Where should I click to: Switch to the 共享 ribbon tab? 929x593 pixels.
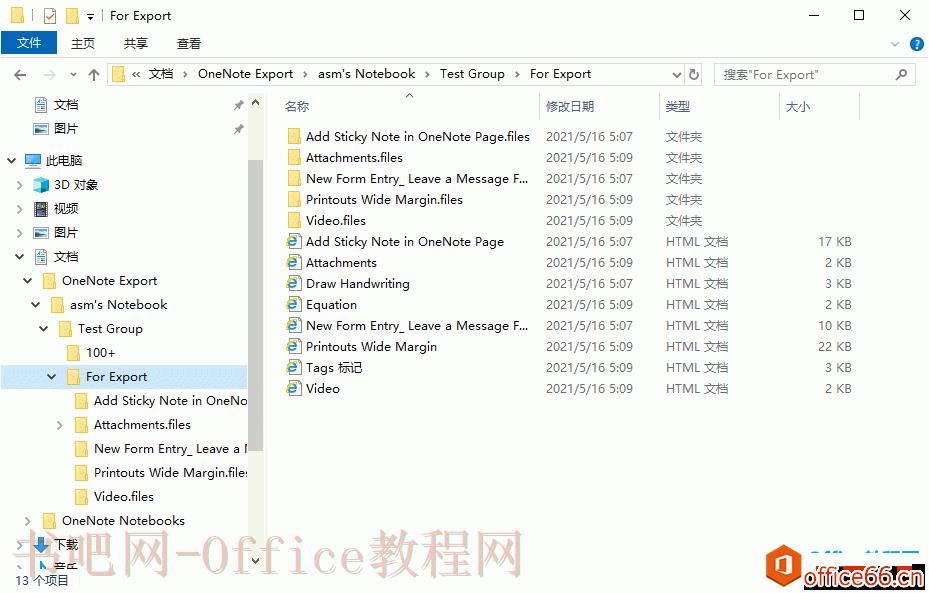click(x=136, y=43)
